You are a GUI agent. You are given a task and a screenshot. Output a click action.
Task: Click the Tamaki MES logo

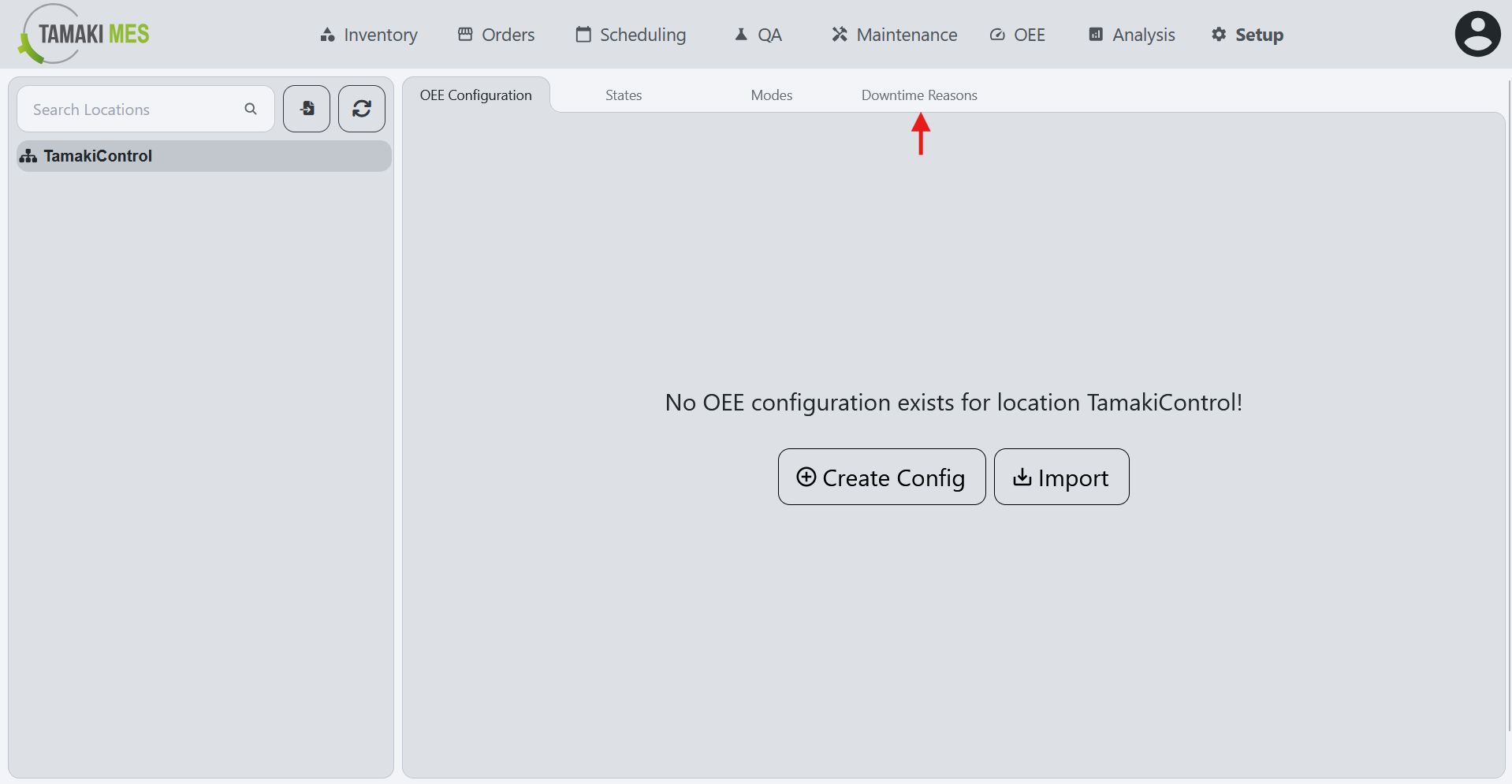[82, 34]
